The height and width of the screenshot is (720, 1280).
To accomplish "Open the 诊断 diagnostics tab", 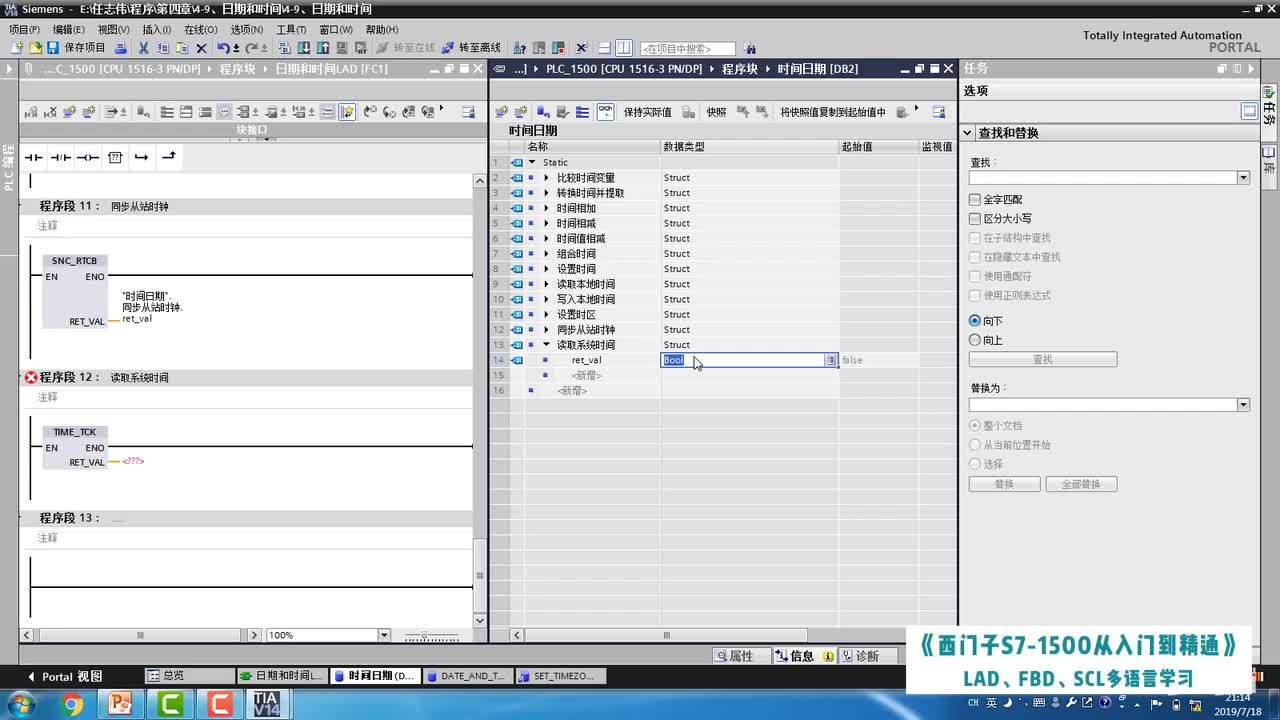I will click(861, 656).
